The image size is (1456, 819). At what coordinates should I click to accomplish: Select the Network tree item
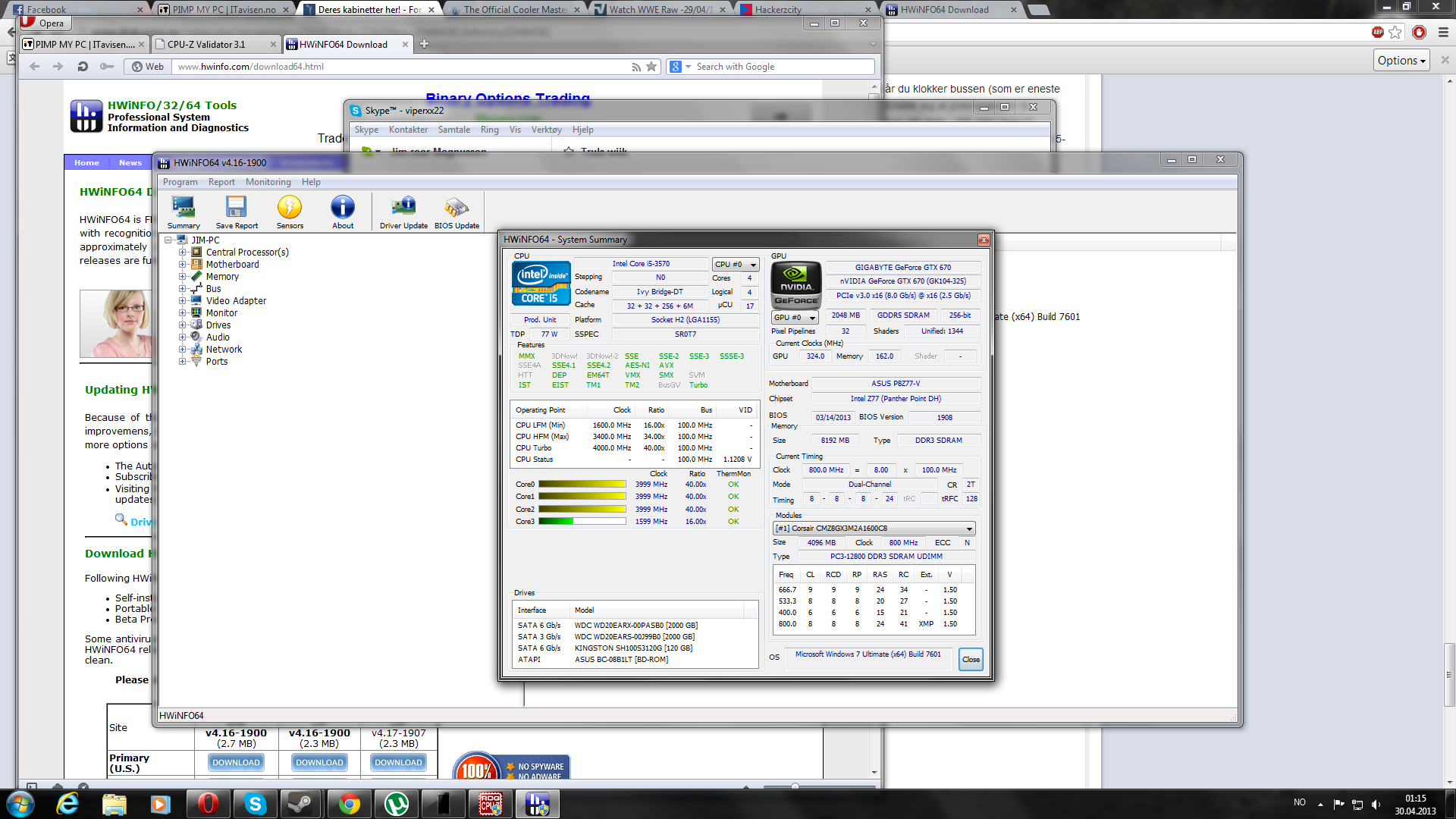(x=224, y=350)
